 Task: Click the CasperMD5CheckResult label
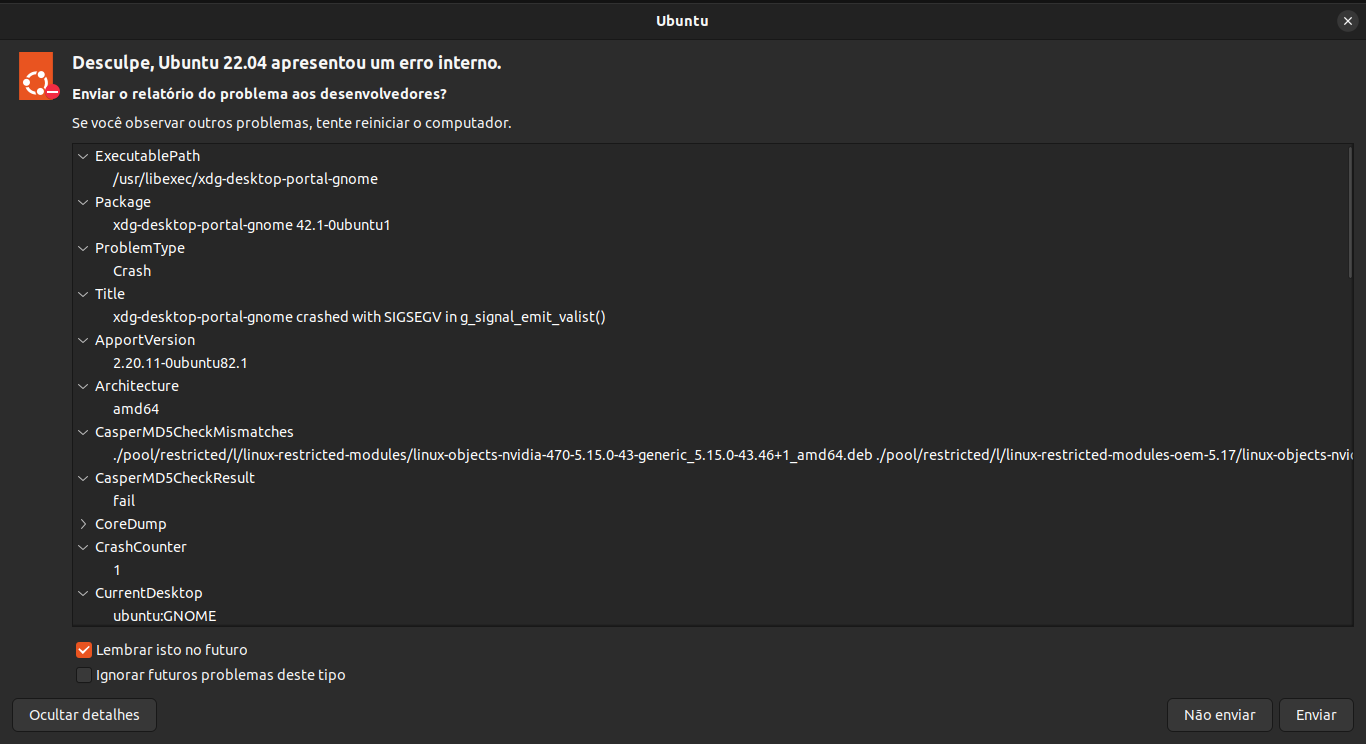175,478
